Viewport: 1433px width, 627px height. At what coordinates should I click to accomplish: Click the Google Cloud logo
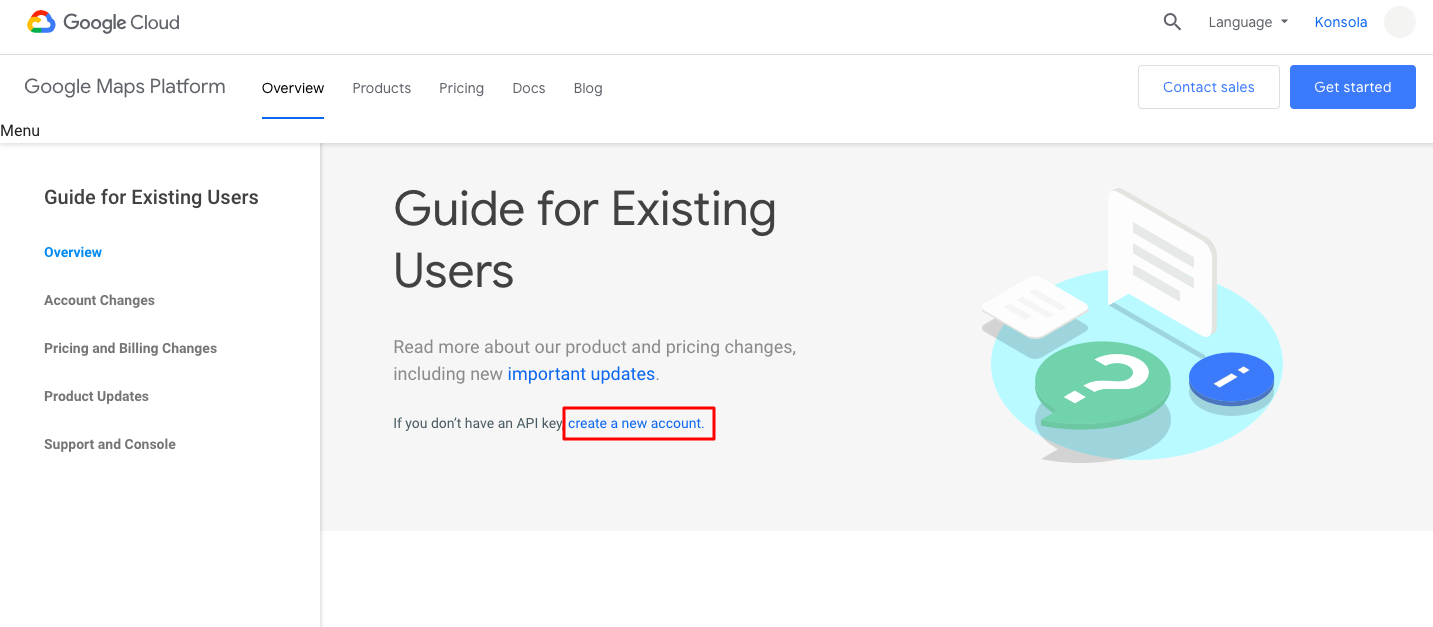point(104,22)
